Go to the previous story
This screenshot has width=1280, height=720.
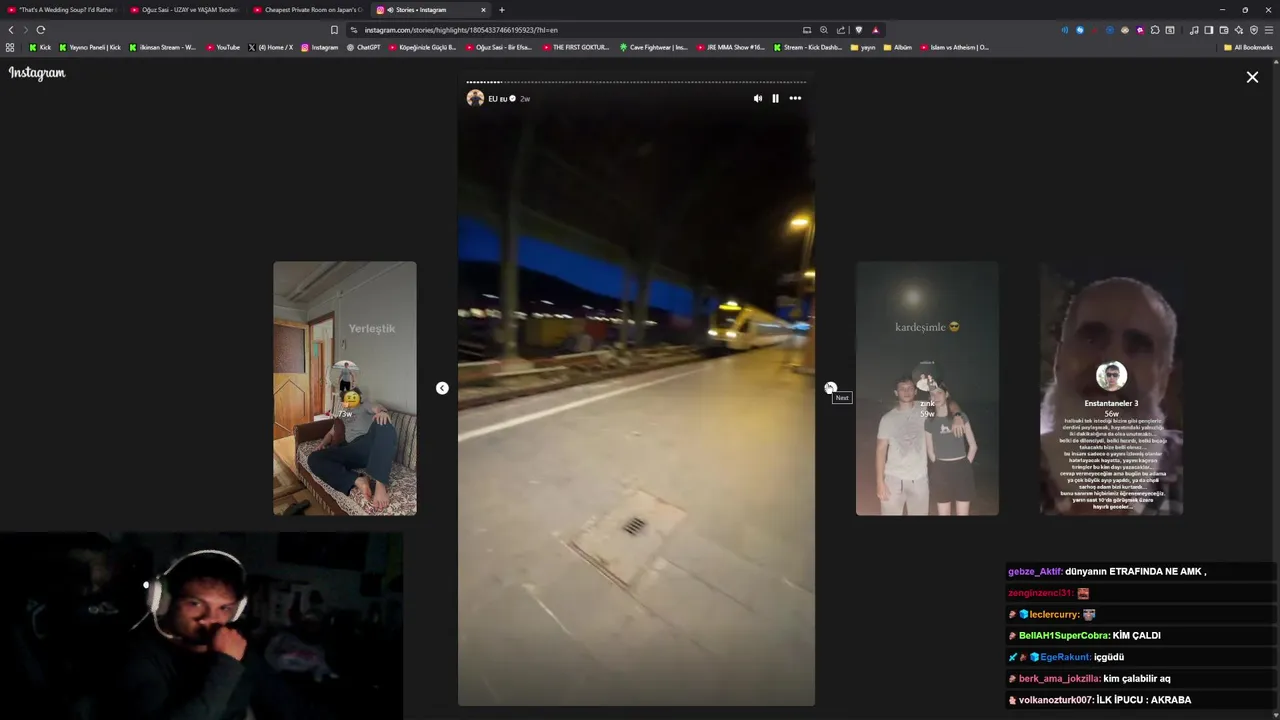[x=442, y=388]
